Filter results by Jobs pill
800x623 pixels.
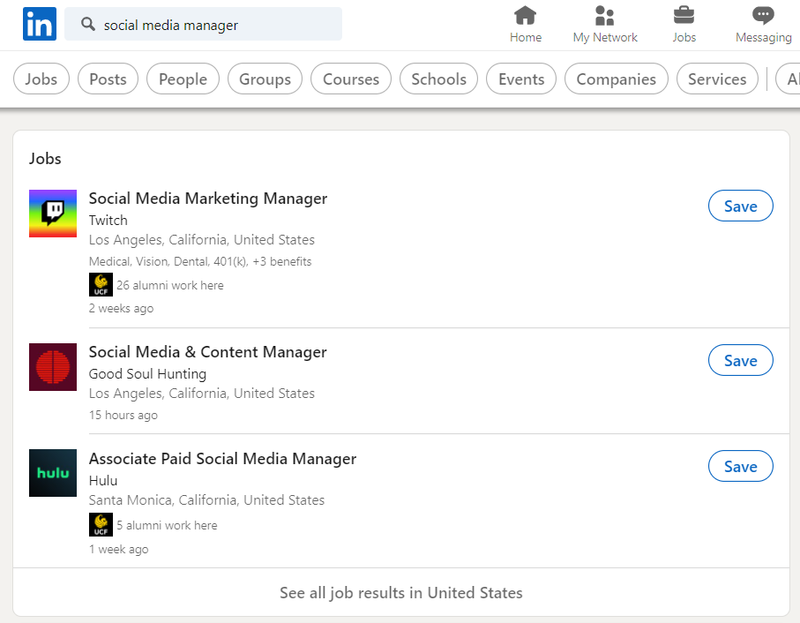41,79
